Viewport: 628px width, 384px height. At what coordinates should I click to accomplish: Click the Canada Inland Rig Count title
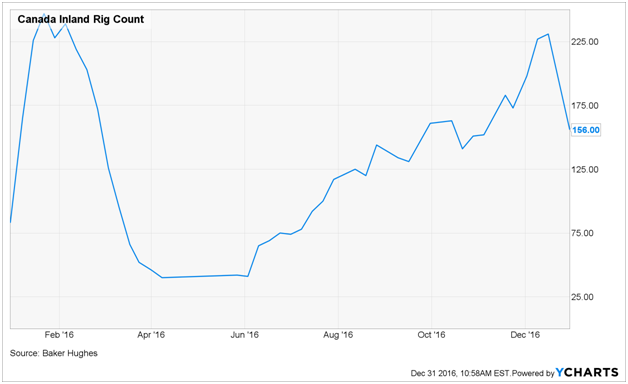81,19
